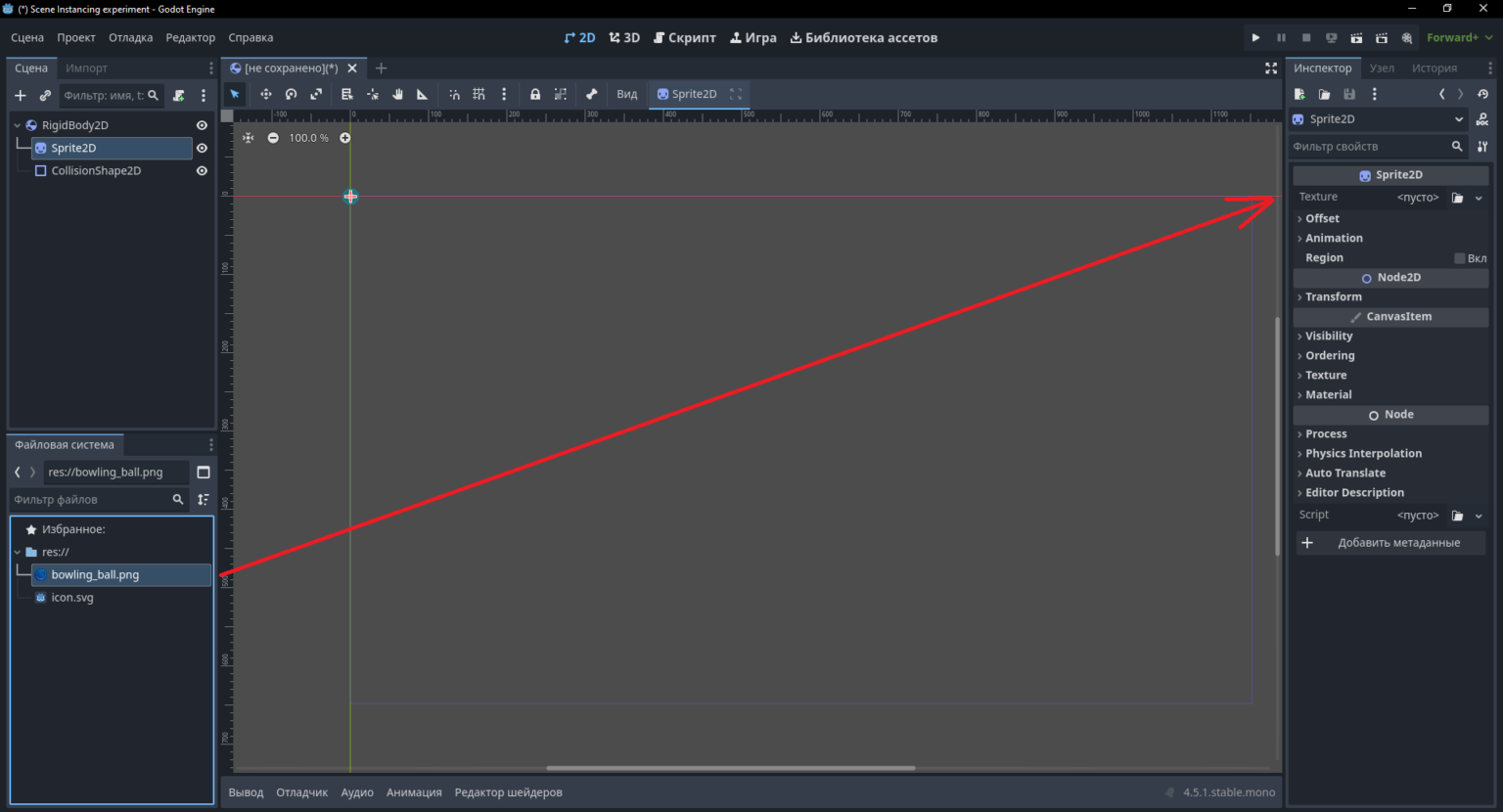The image size is (1503, 812).
Task: Go to previous edited object in Inspector
Action: pos(1441,94)
